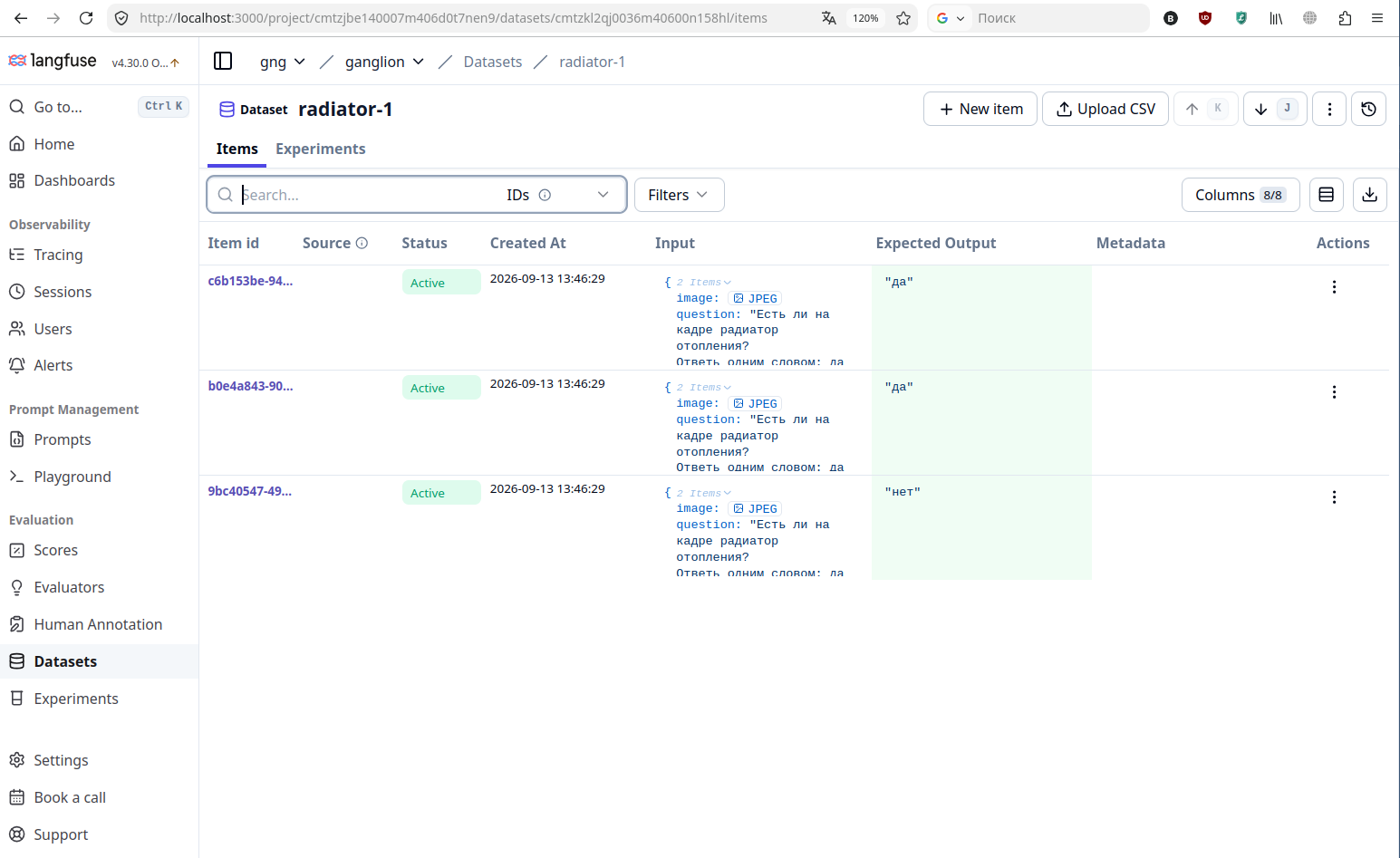Expand the ganglion project dropdown

(384, 62)
